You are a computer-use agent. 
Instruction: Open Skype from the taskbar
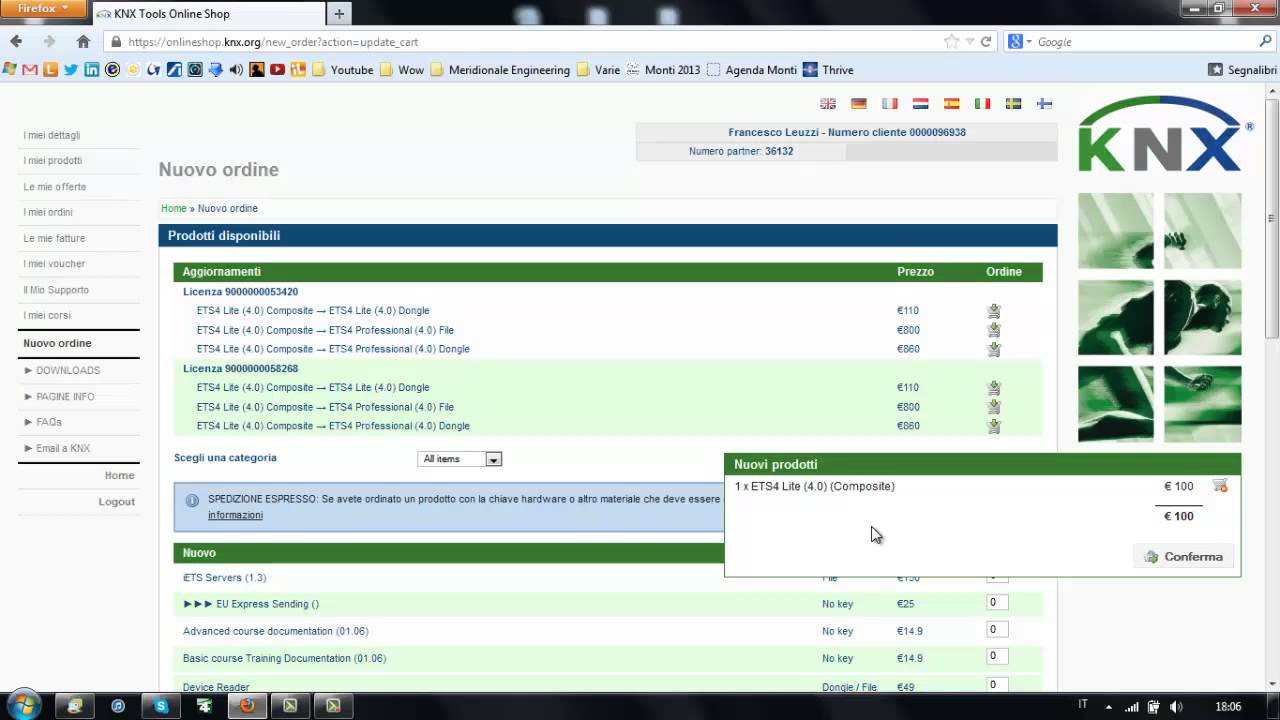(x=161, y=705)
